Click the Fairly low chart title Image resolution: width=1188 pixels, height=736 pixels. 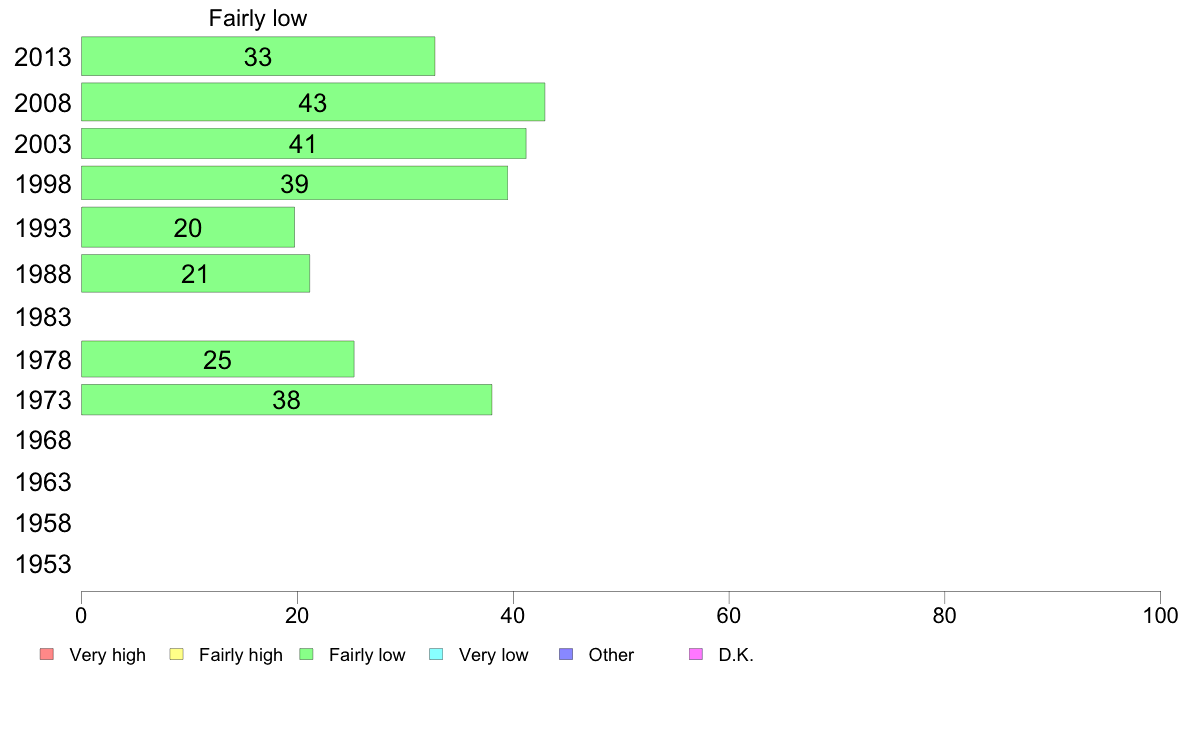click(x=258, y=18)
